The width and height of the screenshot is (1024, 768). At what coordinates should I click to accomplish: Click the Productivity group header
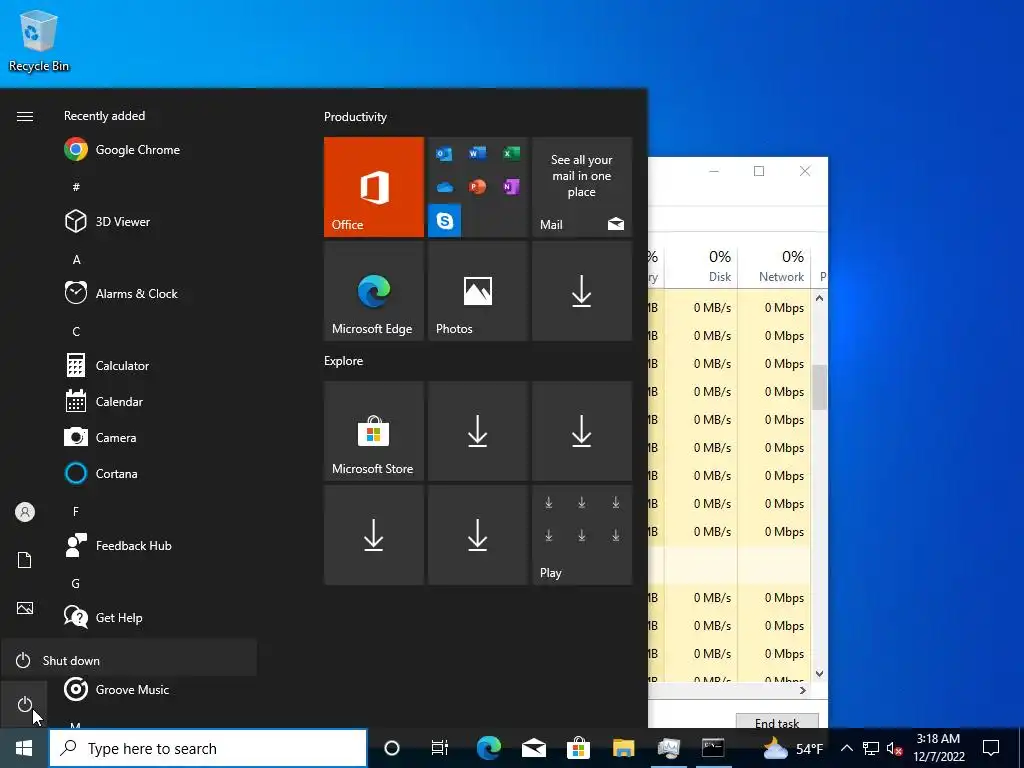[x=355, y=117]
